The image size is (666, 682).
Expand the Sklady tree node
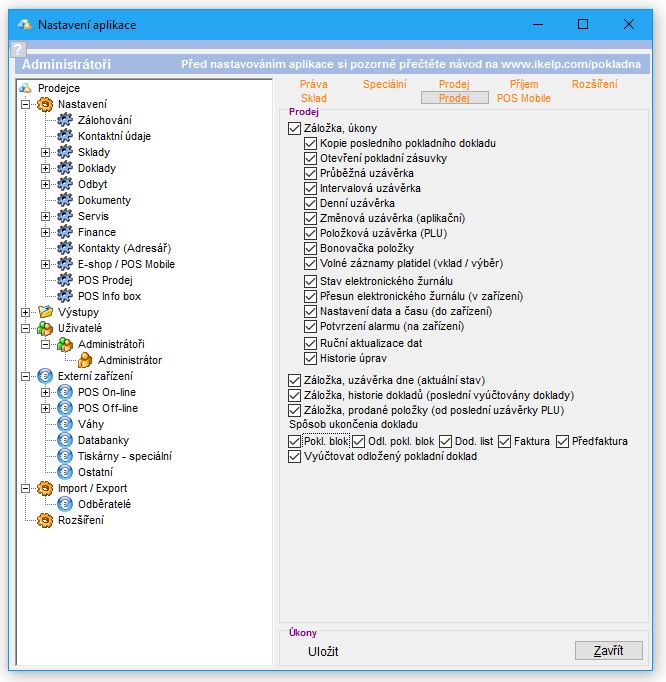45,152
